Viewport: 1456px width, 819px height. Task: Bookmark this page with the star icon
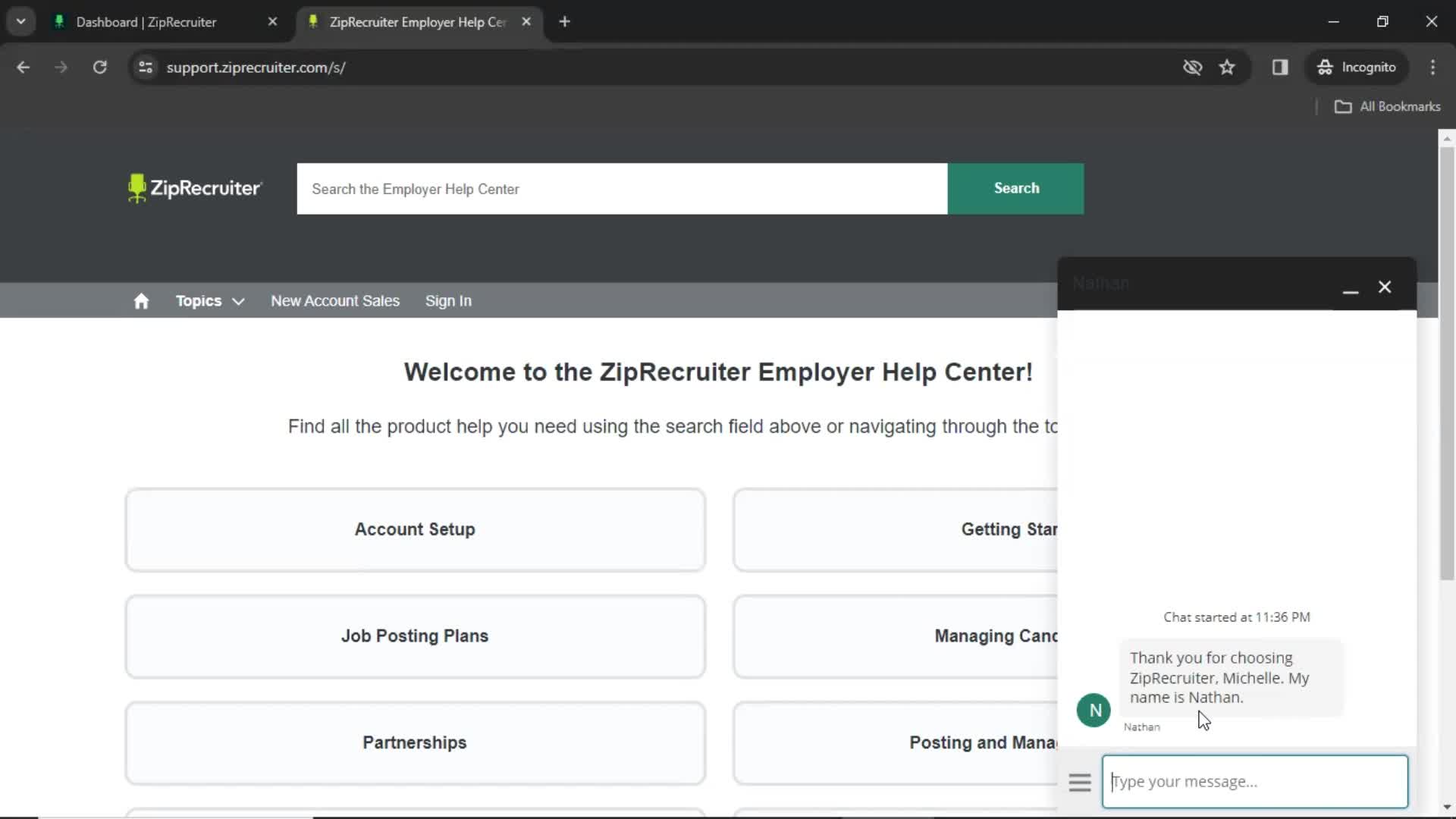(x=1227, y=67)
